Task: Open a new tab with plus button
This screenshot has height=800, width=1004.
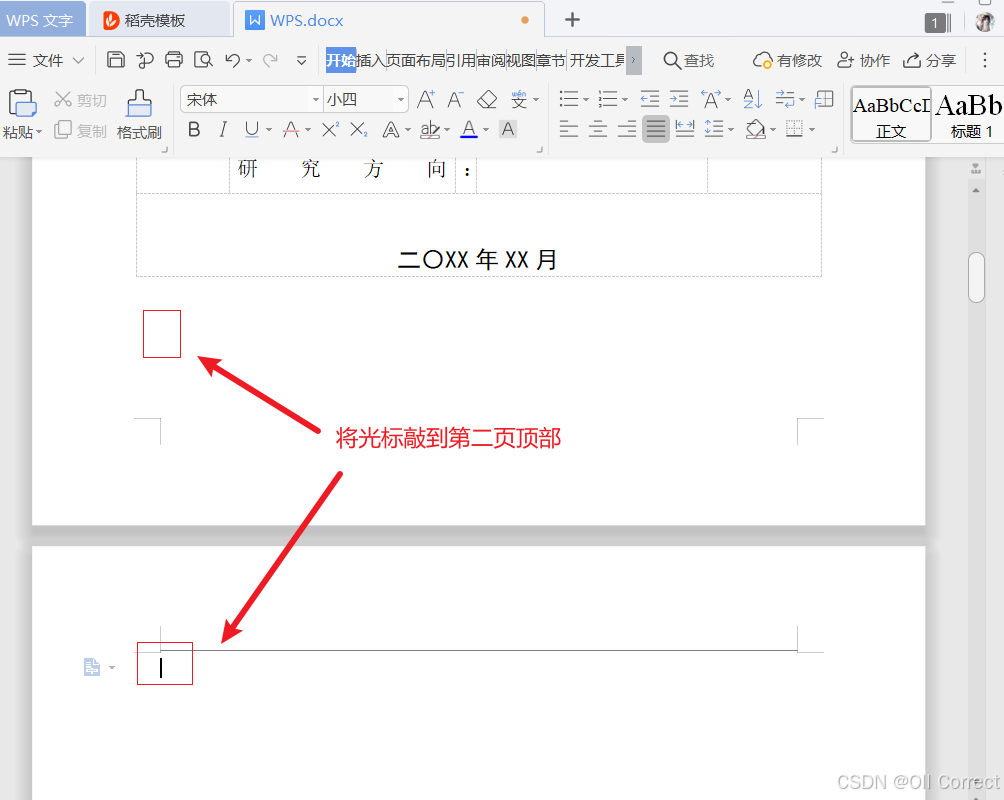Action: (x=572, y=20)
